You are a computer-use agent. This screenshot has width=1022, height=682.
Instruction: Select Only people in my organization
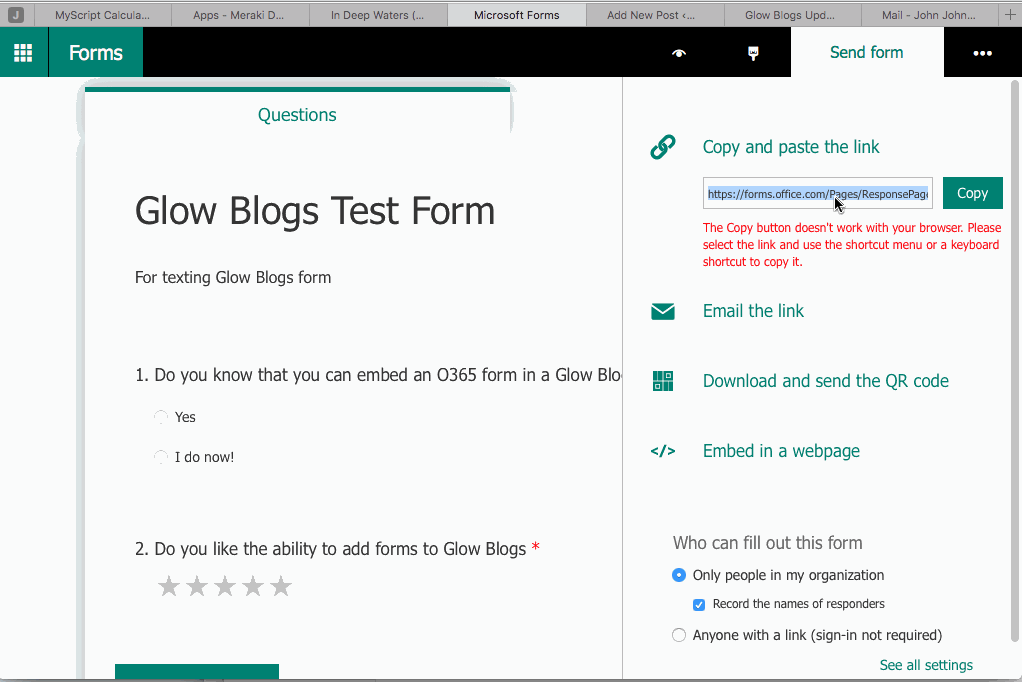tap(679, 575)
